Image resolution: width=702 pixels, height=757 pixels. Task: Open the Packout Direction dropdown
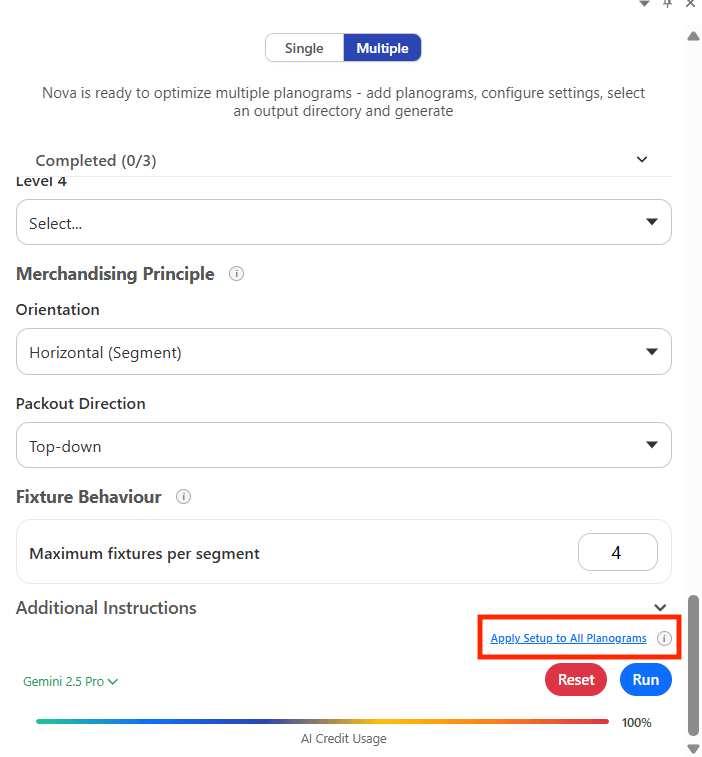coord(343,446)
